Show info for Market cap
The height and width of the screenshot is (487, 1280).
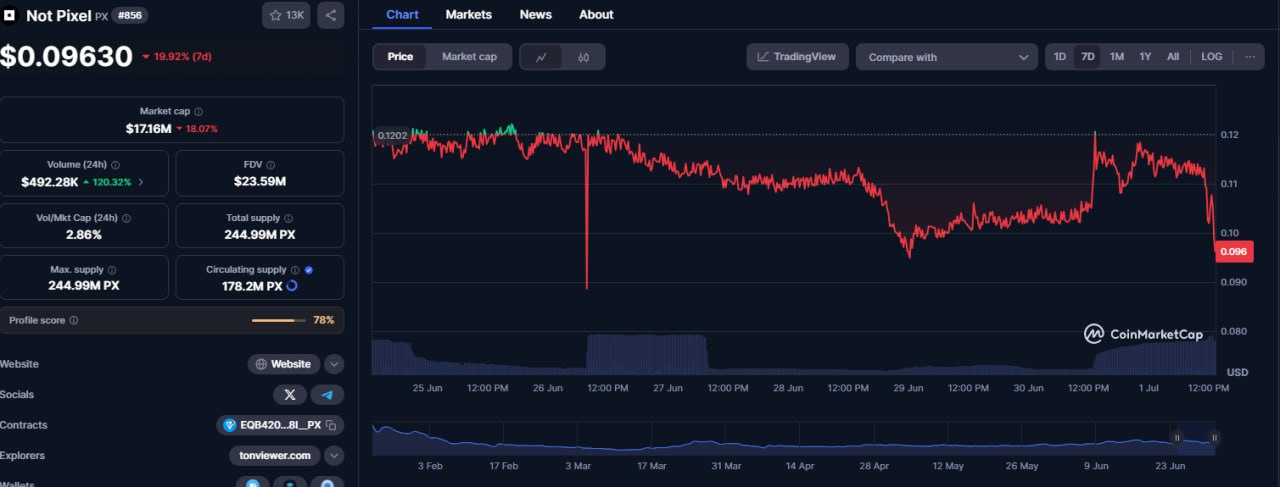[x=198, y=112]
